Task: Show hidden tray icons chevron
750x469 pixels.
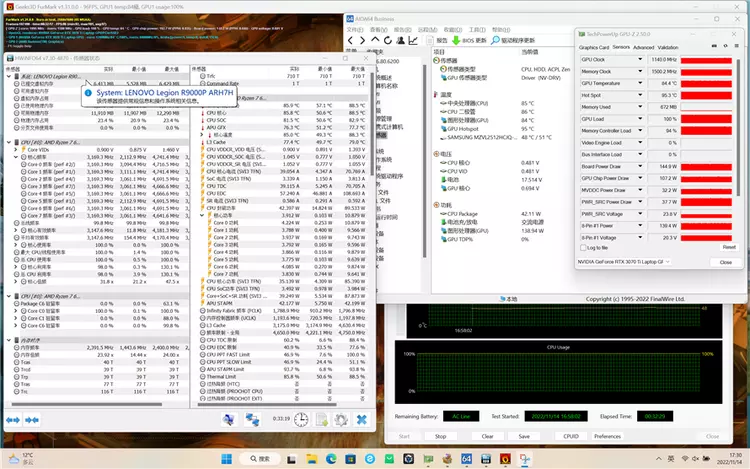Action: point(659,459)
